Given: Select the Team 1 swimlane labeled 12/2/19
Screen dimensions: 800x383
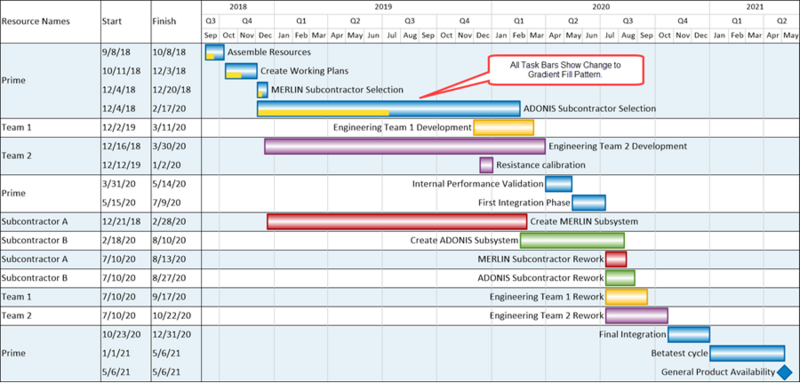Looking at the screenshot, I should click(16, 127).
